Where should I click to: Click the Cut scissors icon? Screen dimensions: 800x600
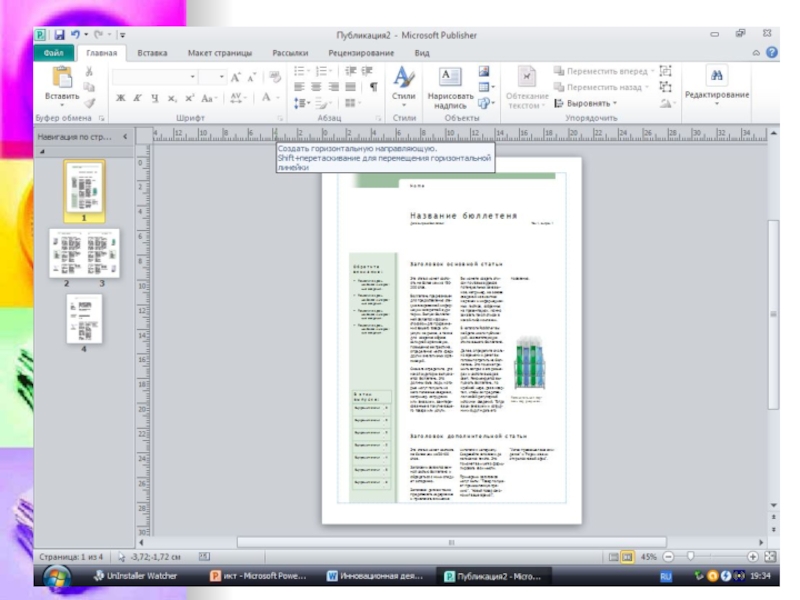(89, 71)
